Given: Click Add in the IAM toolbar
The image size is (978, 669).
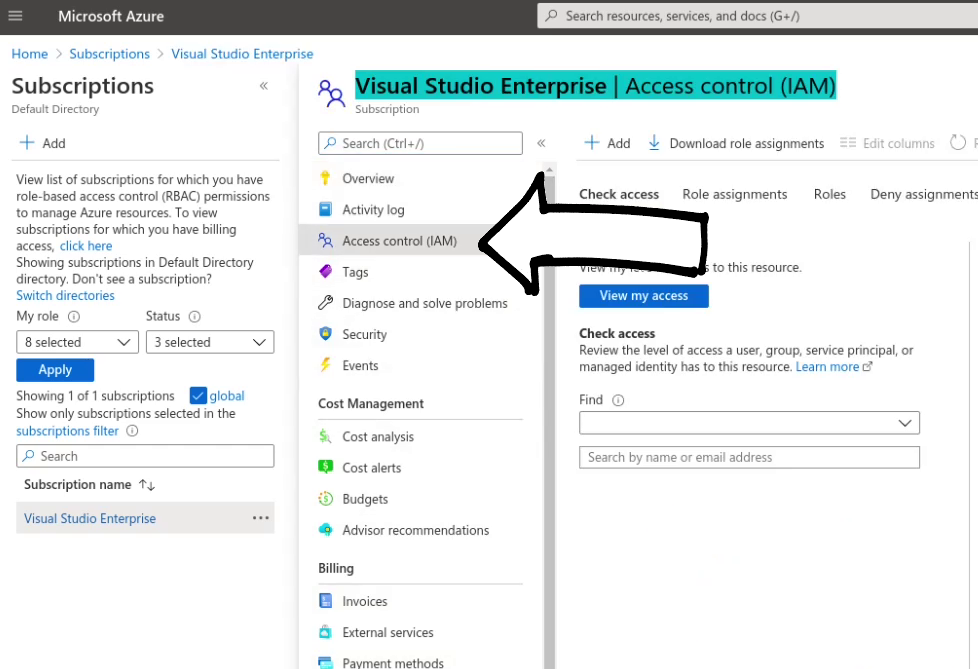Looking at the screenshot, I should click(607, 143).
